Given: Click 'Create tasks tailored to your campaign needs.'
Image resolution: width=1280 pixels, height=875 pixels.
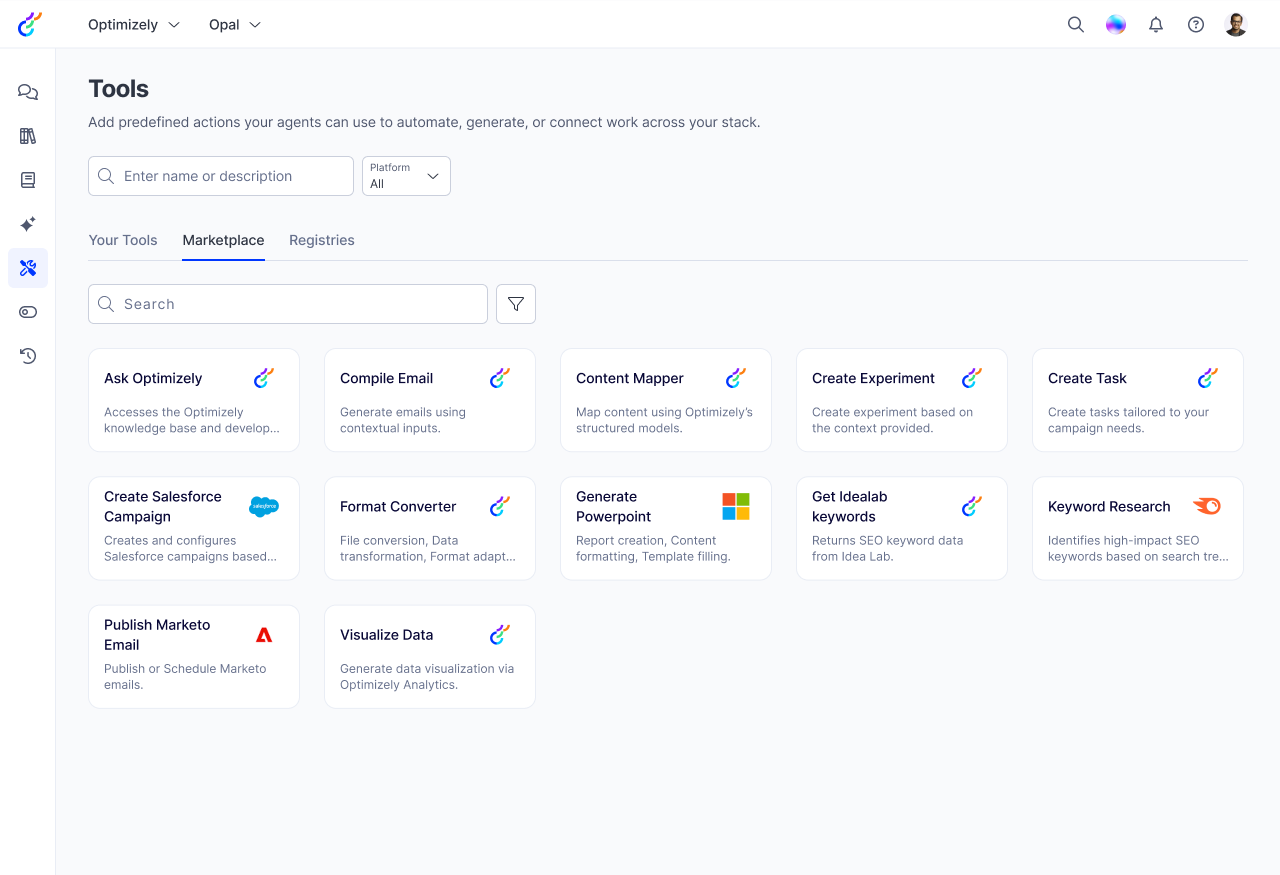Looking at the screenshot, I should point(1129,420).
